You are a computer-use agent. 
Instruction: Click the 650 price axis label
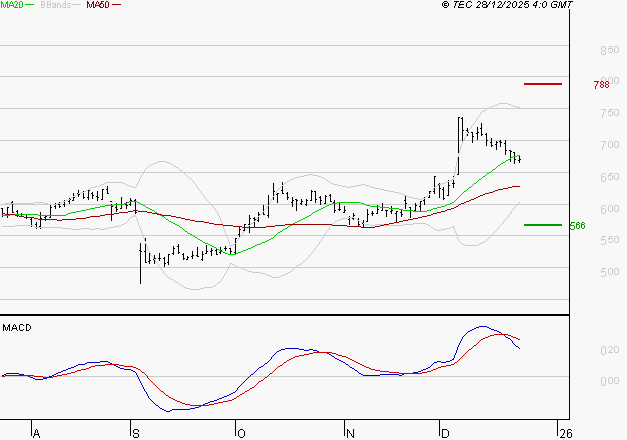[610, 177]
